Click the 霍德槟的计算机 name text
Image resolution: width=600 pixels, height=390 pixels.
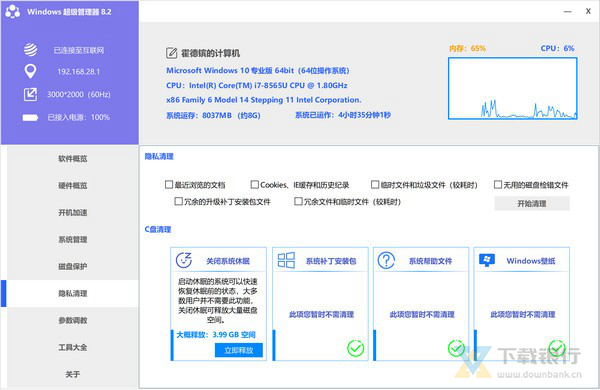click(x=210, y=53)
